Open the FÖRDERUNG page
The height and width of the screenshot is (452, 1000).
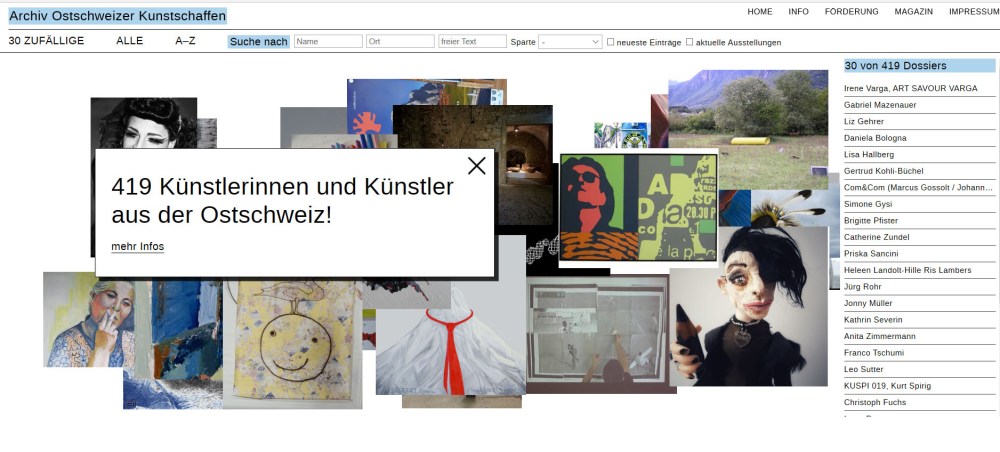[851, 11]
